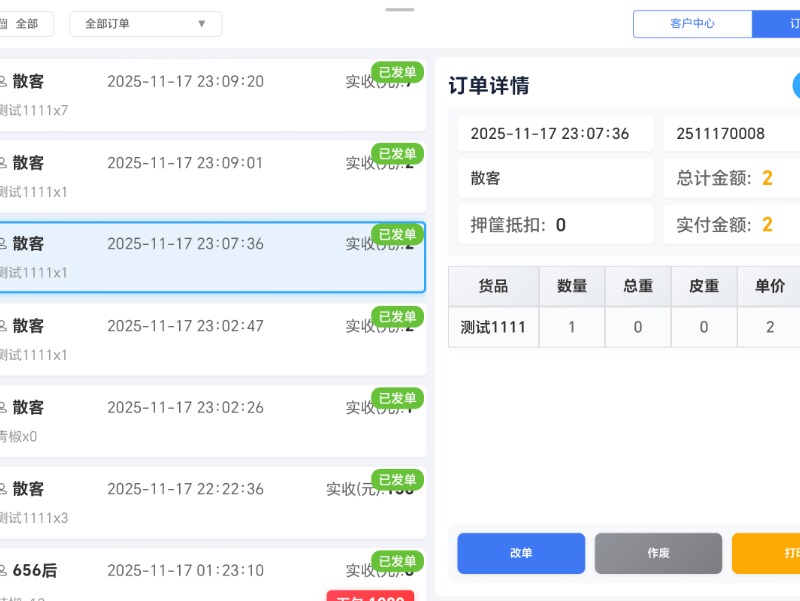Image resolution: width=800 pixels, height=601 pixels.
Task: Click the 已发单 badge on the 23:02:26 order
Action: tap(397, 398)
